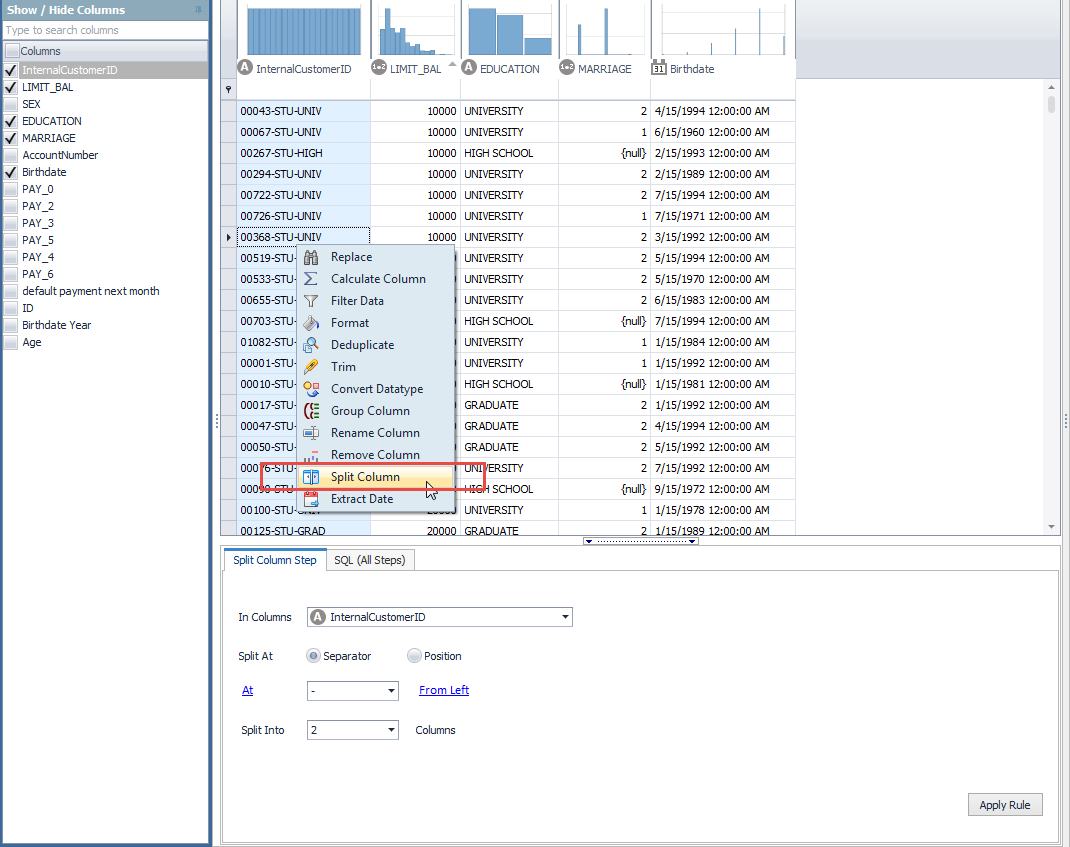1070x847 pixels.
Task: Click the From Left link
Action: coord(444,690)
